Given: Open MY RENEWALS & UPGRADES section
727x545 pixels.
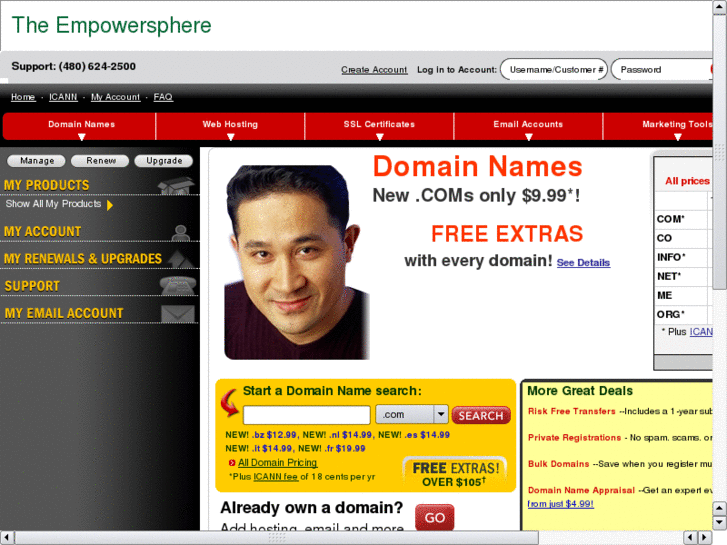Looking at the screenshot, I should point(83,258).
